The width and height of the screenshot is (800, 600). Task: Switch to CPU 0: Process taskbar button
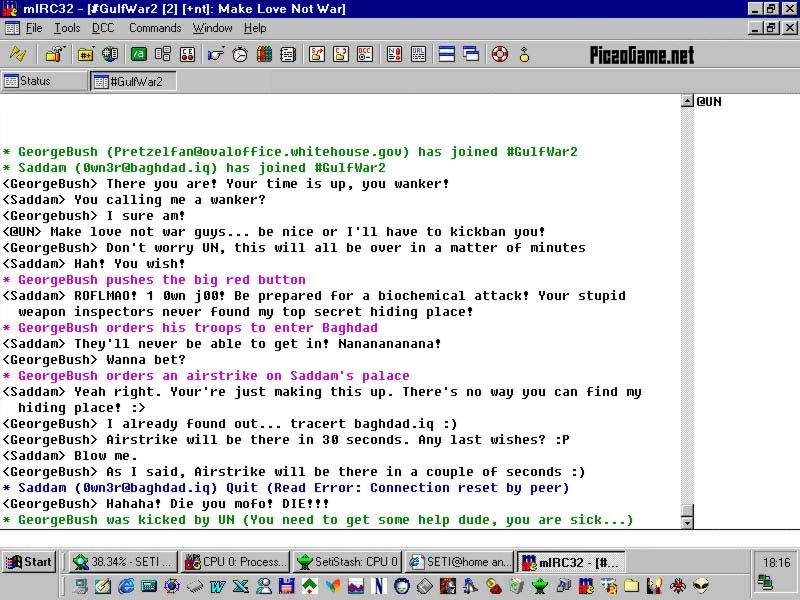click(235, 562)
